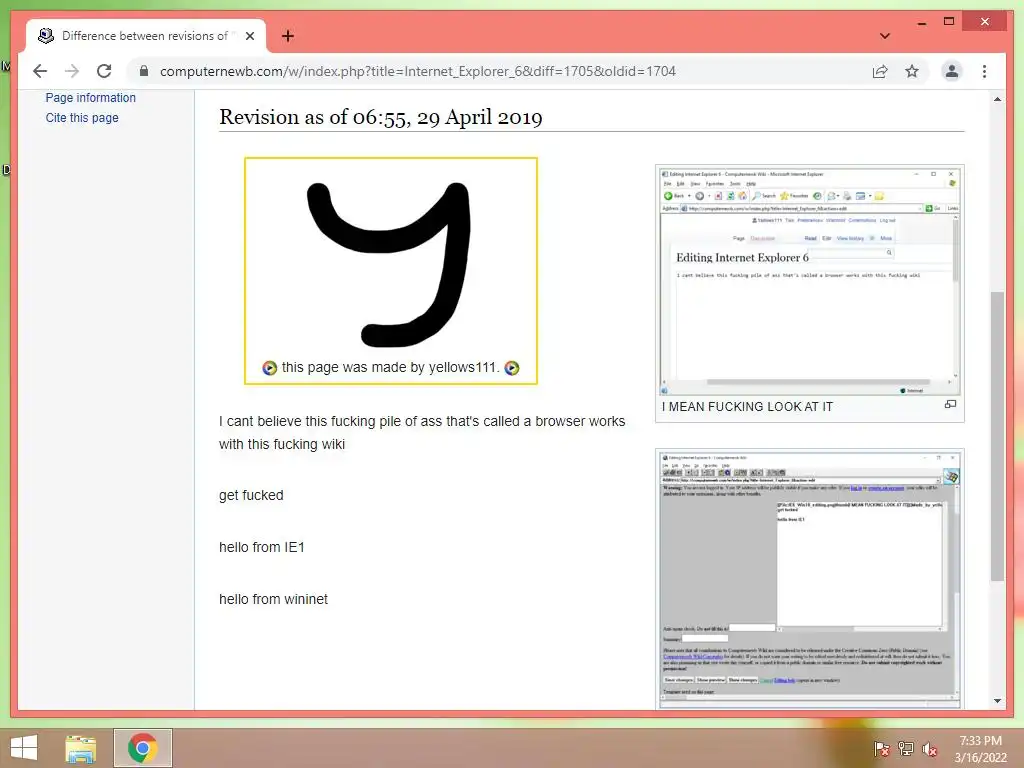Screen dimensions: 1024x768
Task: Click the page scrollbar down arrow
Action: pyautogui.click(x=997, y=701)
